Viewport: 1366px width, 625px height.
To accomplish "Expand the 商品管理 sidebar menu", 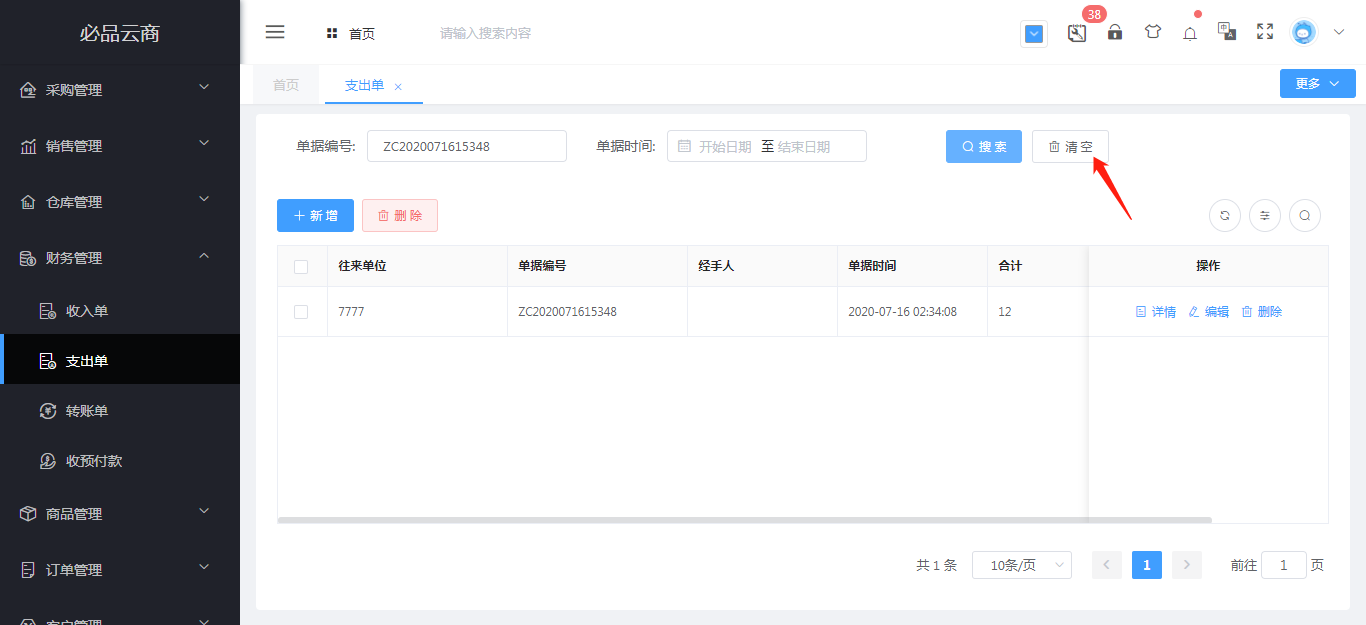I will pyautogui.click(x=120, y=514).
